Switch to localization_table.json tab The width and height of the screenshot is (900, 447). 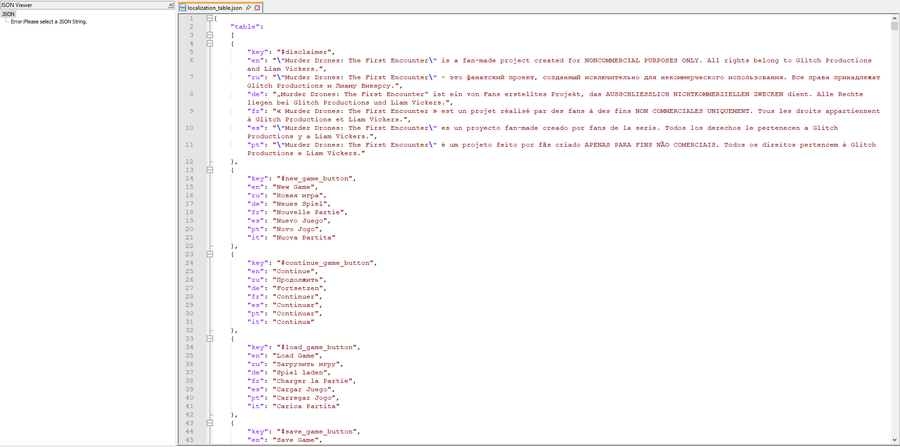coord(215,8)
